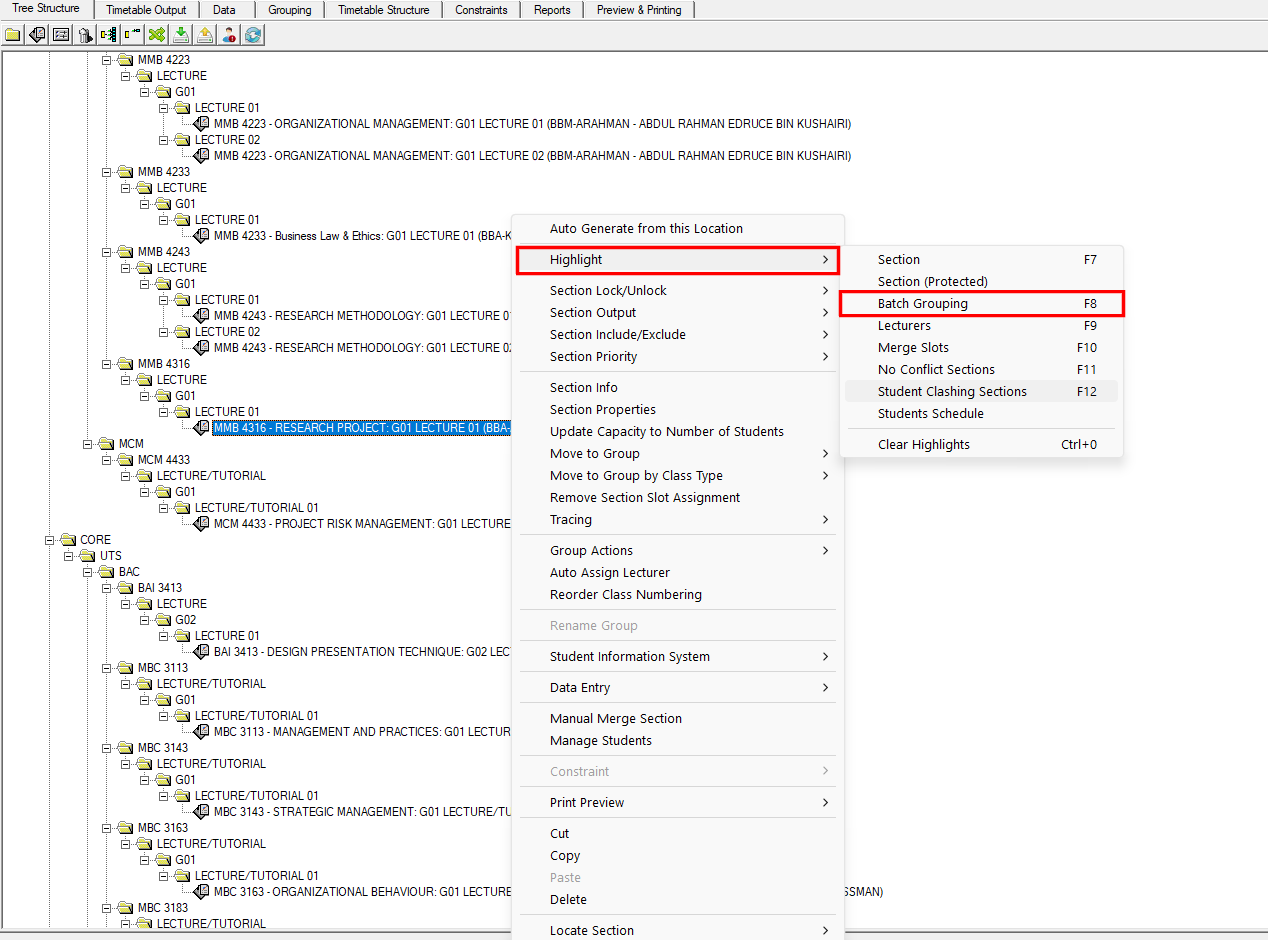Collapse the MCM 4433 tree node

(107, 460)
